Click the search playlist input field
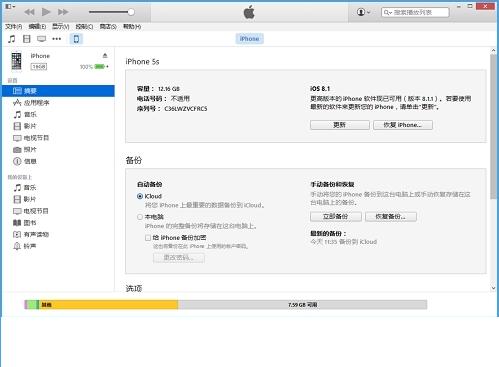The image size is (499, 367). [415, 12]
